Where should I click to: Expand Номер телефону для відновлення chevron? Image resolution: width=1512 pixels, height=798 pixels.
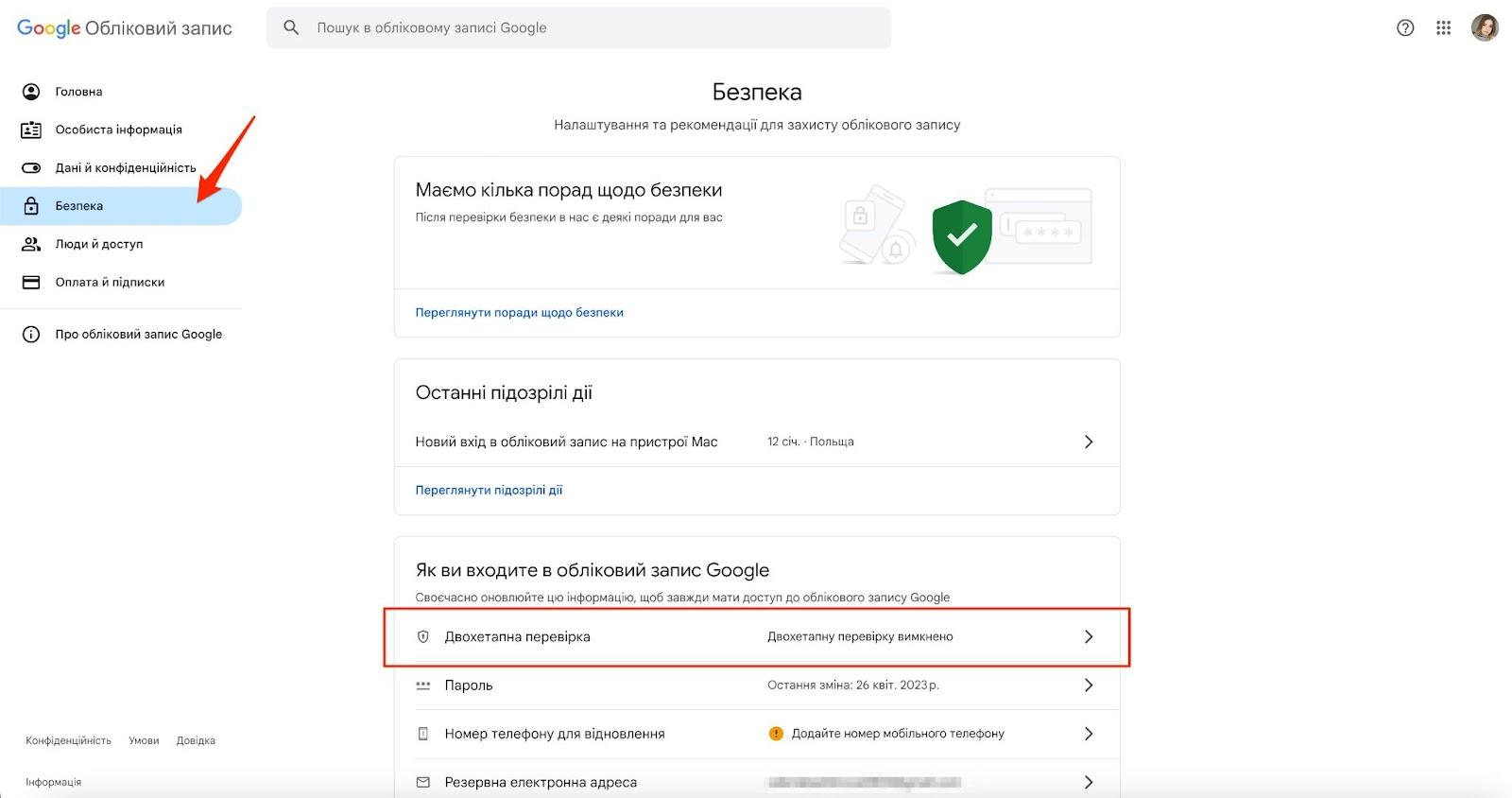tap(1089, 734)
